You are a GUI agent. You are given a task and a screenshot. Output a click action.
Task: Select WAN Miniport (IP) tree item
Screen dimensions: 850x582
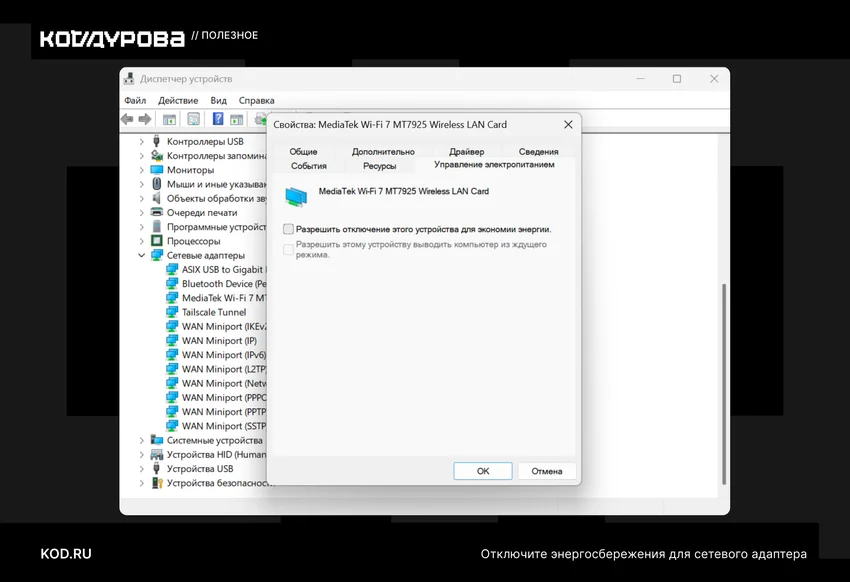click(219, 340)
